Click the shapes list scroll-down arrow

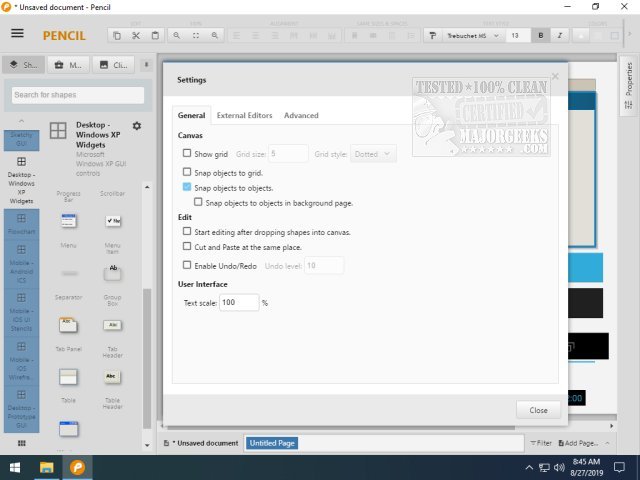(x=147, y=445)
